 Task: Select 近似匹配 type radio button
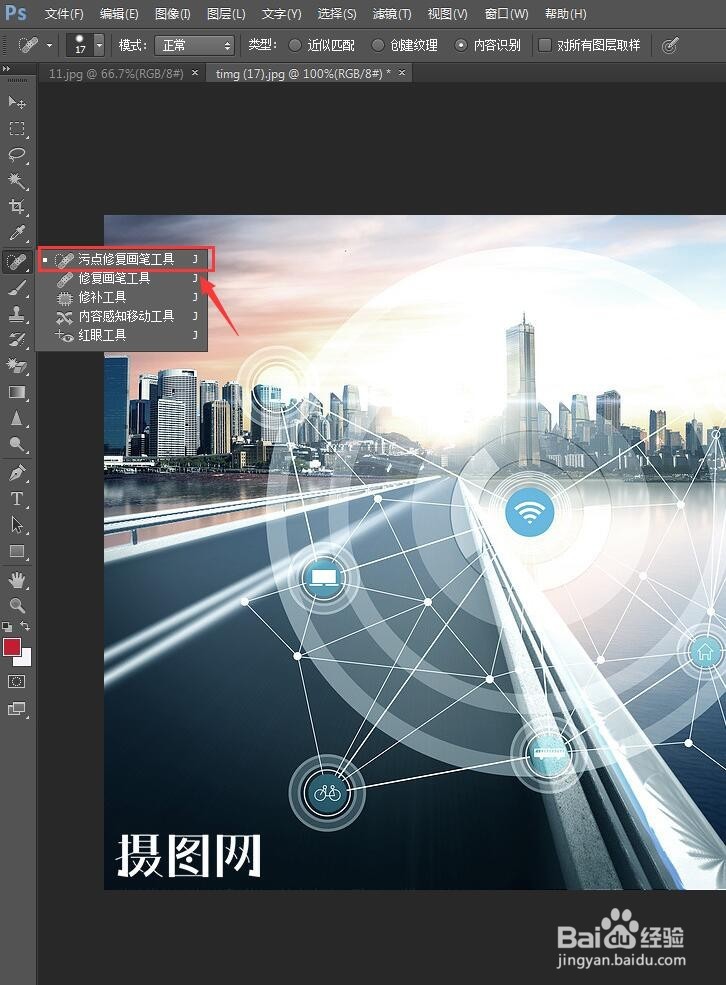(295, 45)
